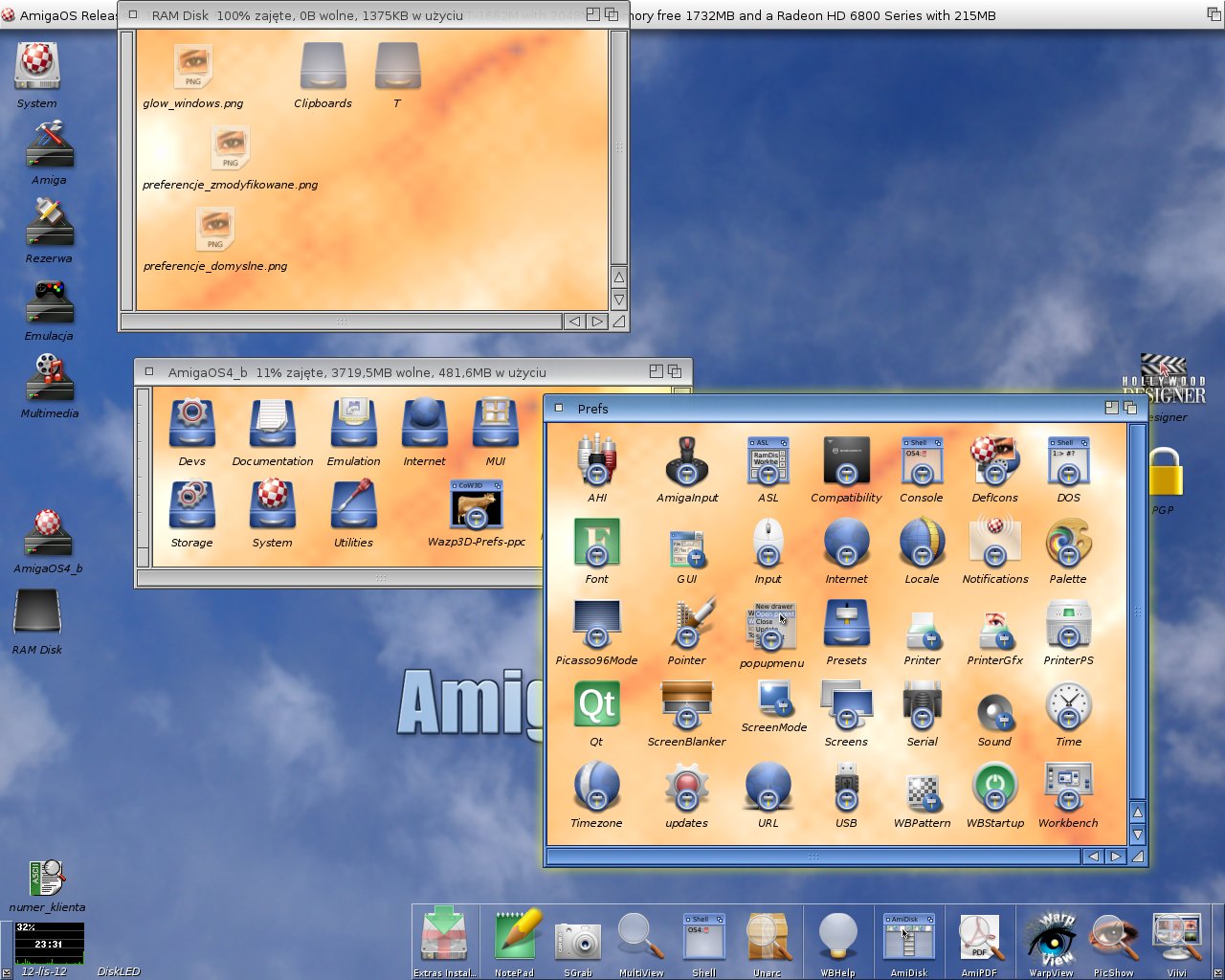Open numer_klienta file on desktop
The height and width of the screenshot is (980, 1225).
pos(47,878)
